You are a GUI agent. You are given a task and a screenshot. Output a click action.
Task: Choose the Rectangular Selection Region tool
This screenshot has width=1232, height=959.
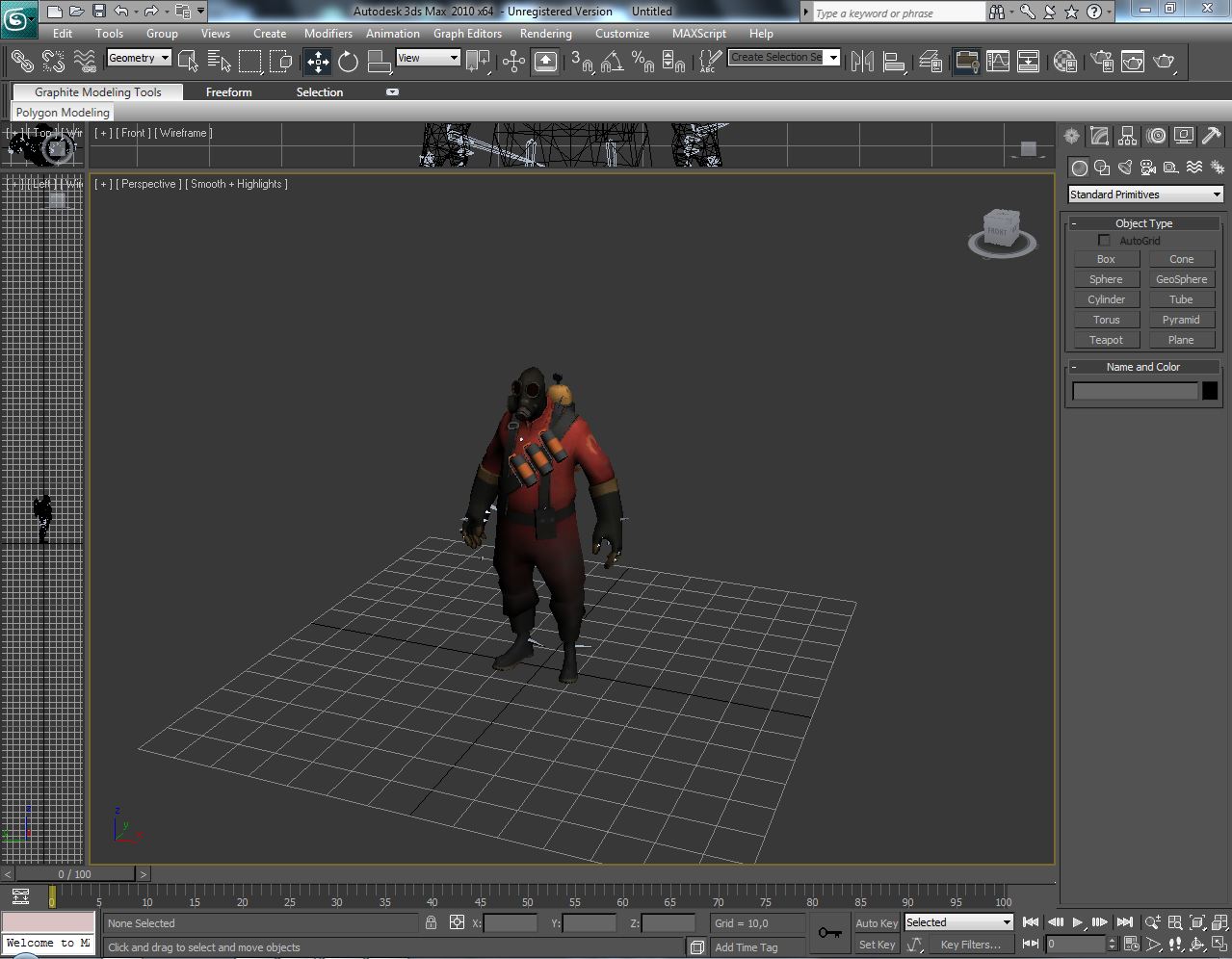tap(250, 62)
